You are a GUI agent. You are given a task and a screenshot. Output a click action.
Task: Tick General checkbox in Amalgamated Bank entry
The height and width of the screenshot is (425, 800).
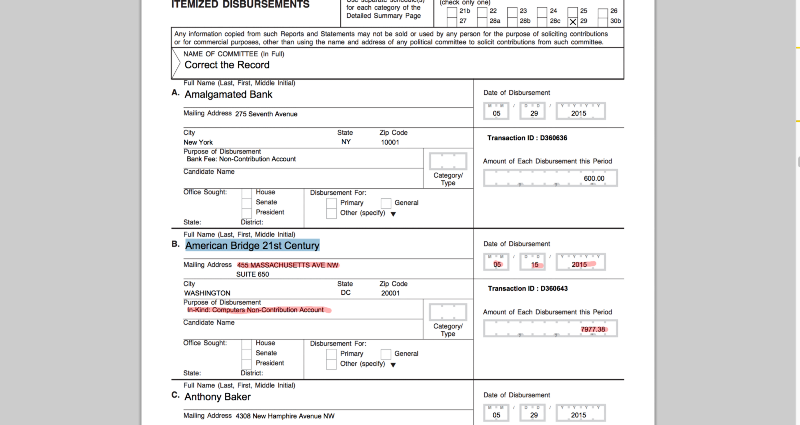[386, 203]
